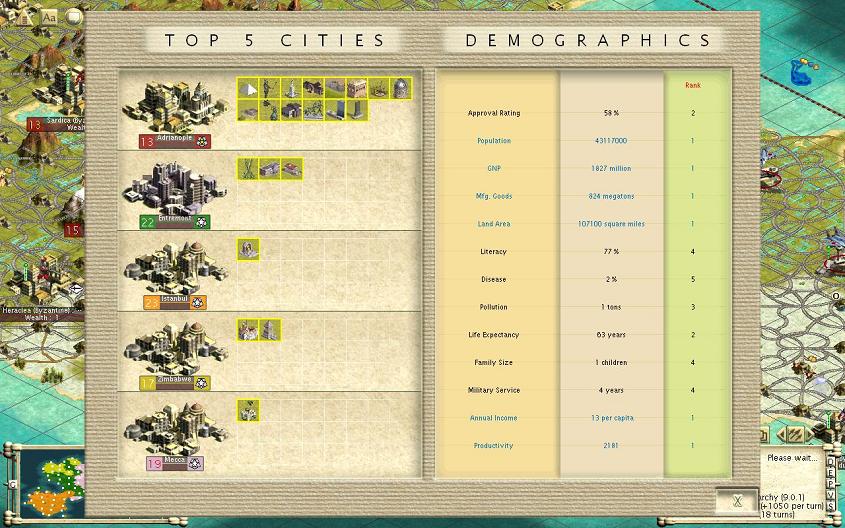The height and width of the screenshot is (528, 845).
Task: Open the Istanbul city thumbnail
Action: coord(174,268)
